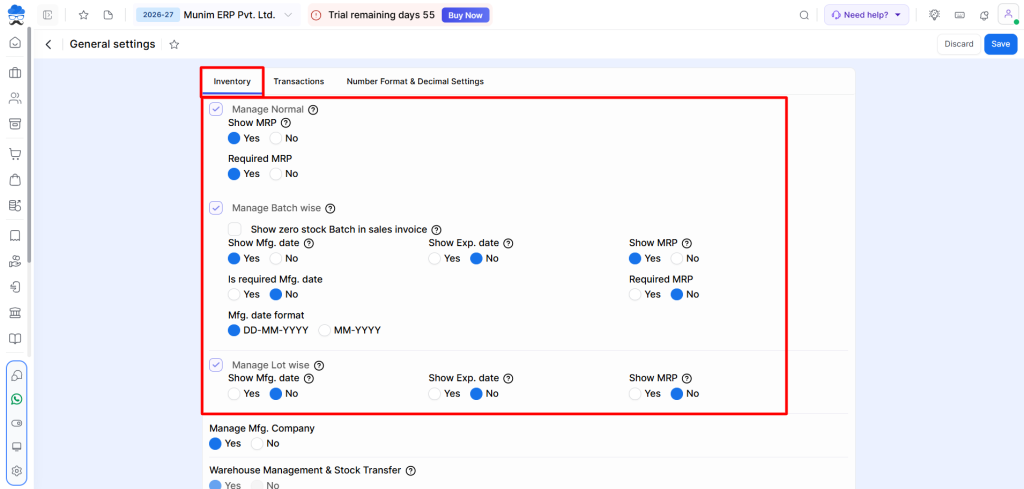This screenshot has width=1024, height=489.
Task: Open the archive box sidebar icon
Action: tap(15, 124)
